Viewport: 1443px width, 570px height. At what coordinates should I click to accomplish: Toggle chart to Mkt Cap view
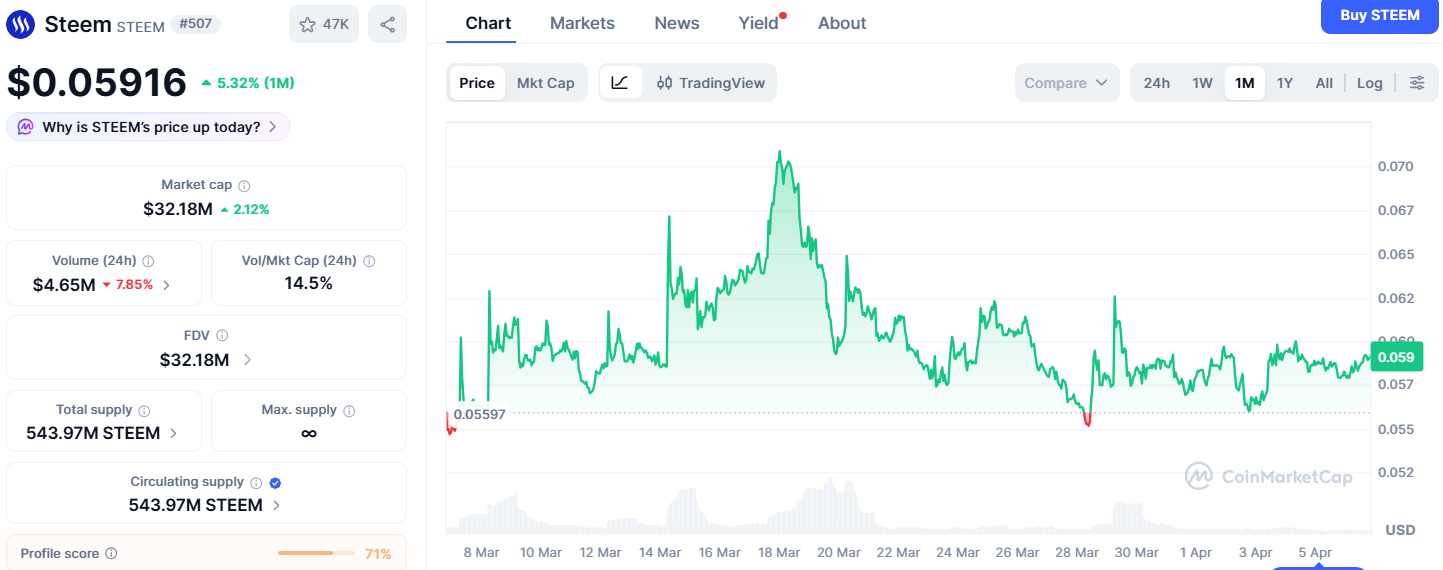[x=545, y=83]
